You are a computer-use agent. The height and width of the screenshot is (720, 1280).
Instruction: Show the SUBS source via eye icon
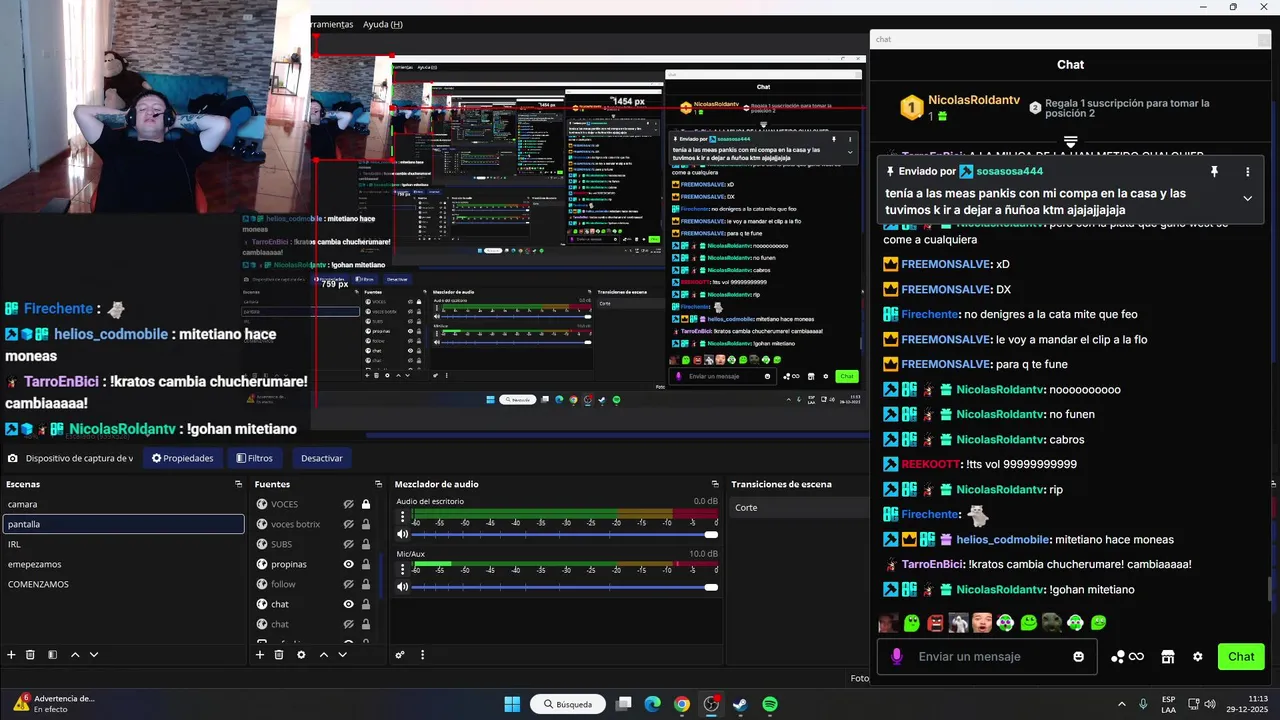click(x=348, y=544)
